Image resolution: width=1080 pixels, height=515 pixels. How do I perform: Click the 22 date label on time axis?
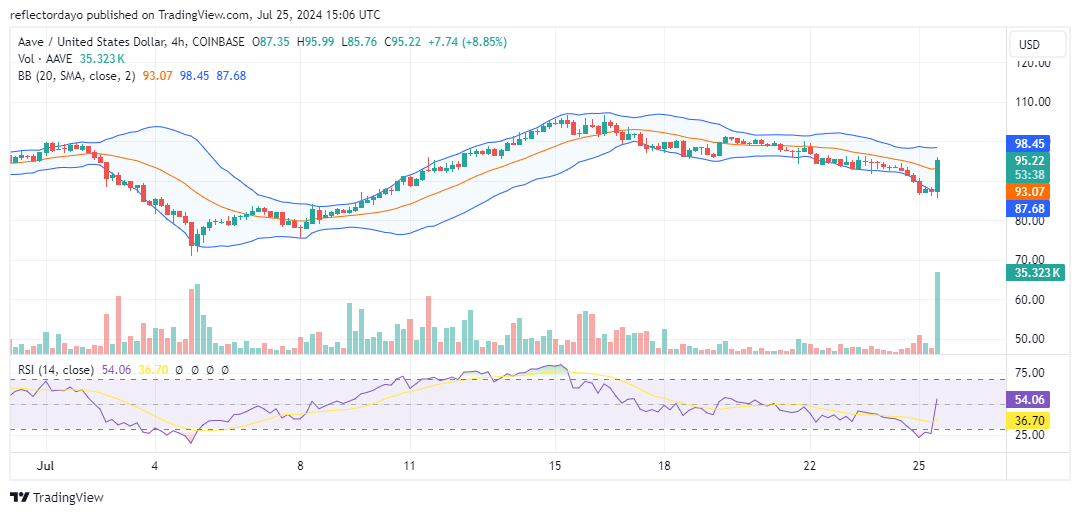809,465
